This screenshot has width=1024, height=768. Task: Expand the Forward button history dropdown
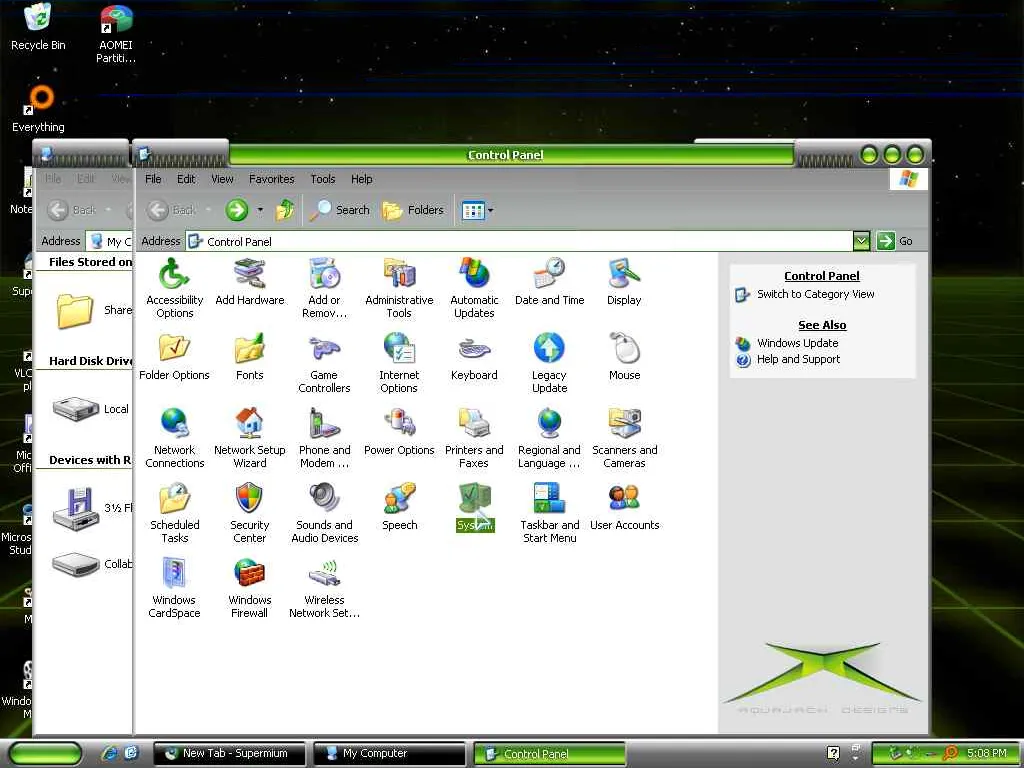coord(260,210)
